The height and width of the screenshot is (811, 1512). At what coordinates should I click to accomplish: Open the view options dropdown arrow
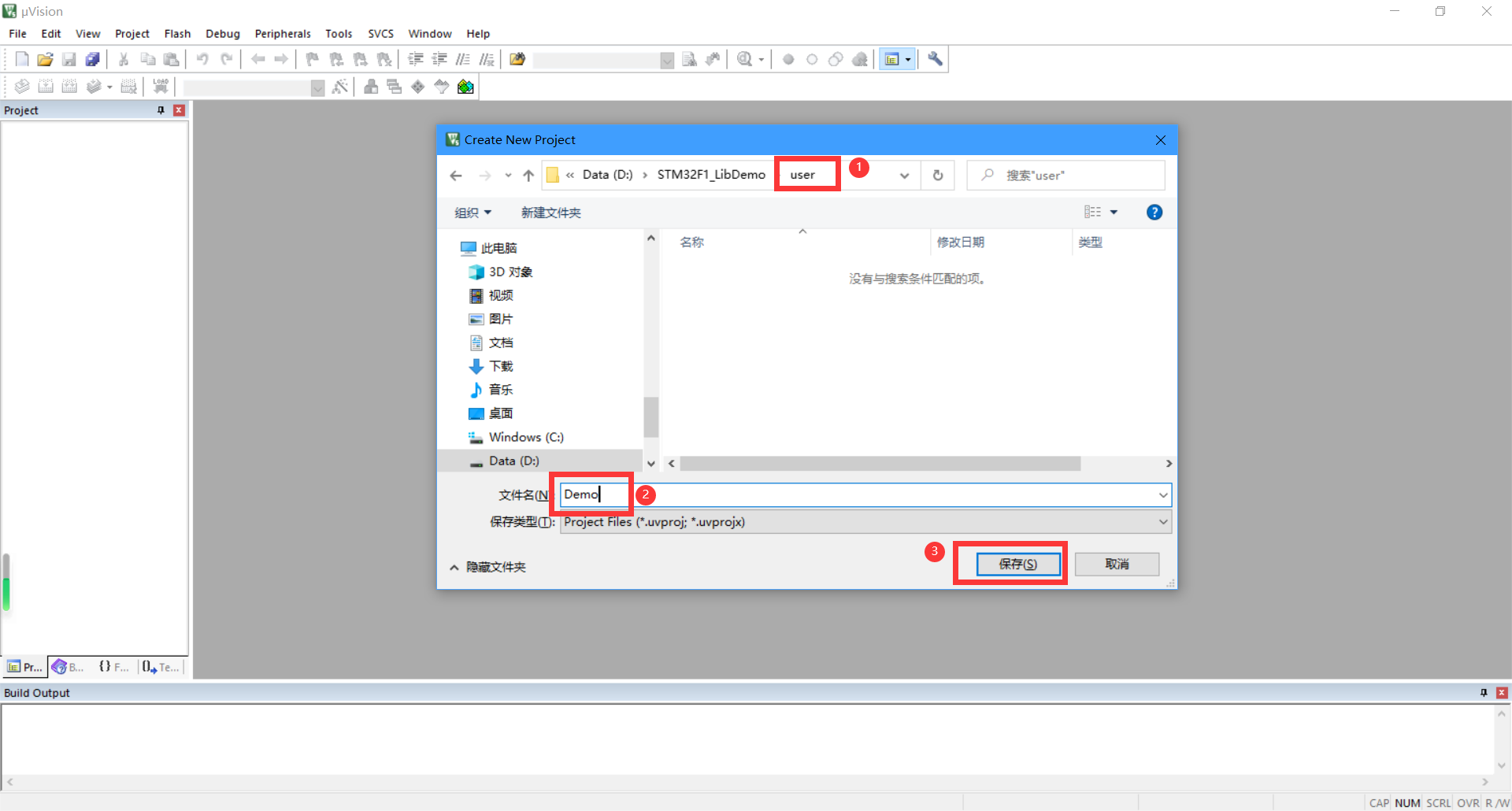pos(1114,213)
